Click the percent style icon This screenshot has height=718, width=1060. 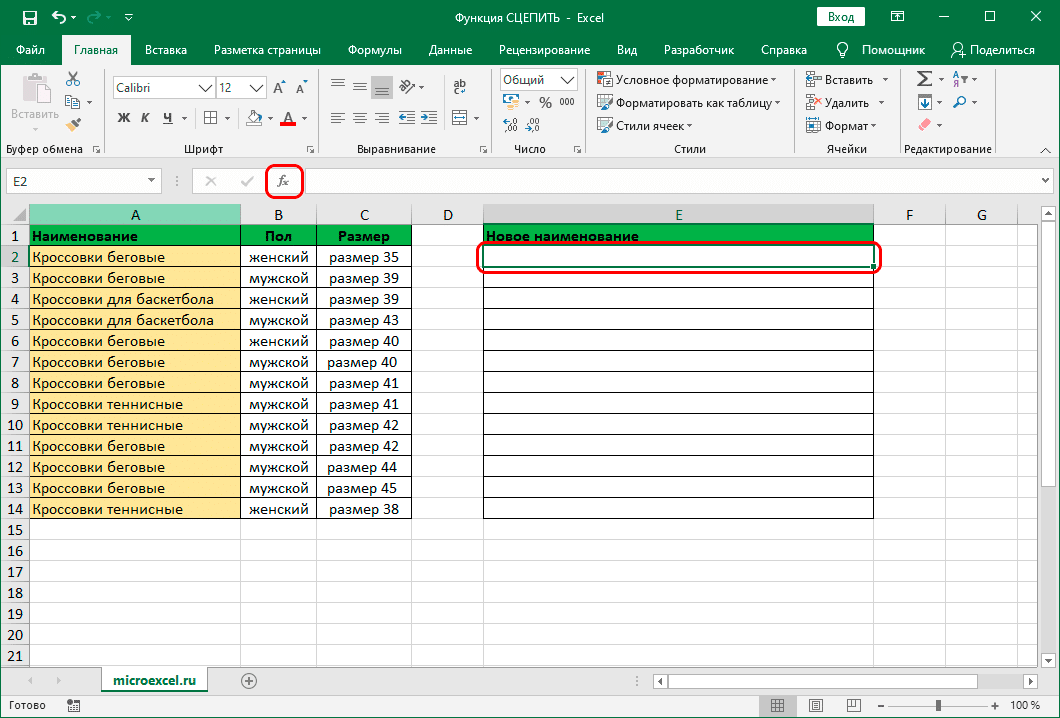545,103
